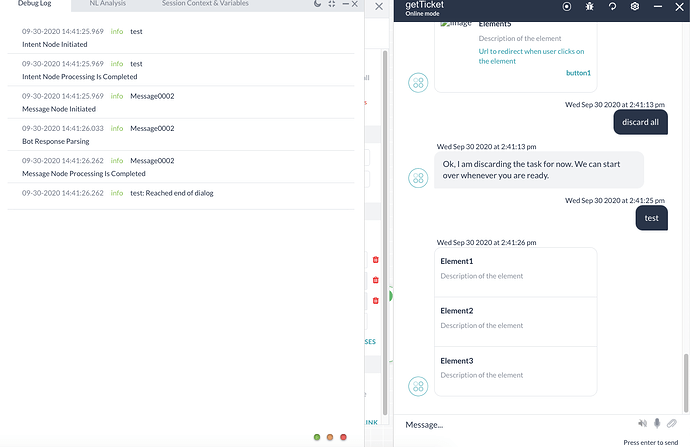
Task: Click the green status dot in debug panel
Action: click(x=317, y=437)
